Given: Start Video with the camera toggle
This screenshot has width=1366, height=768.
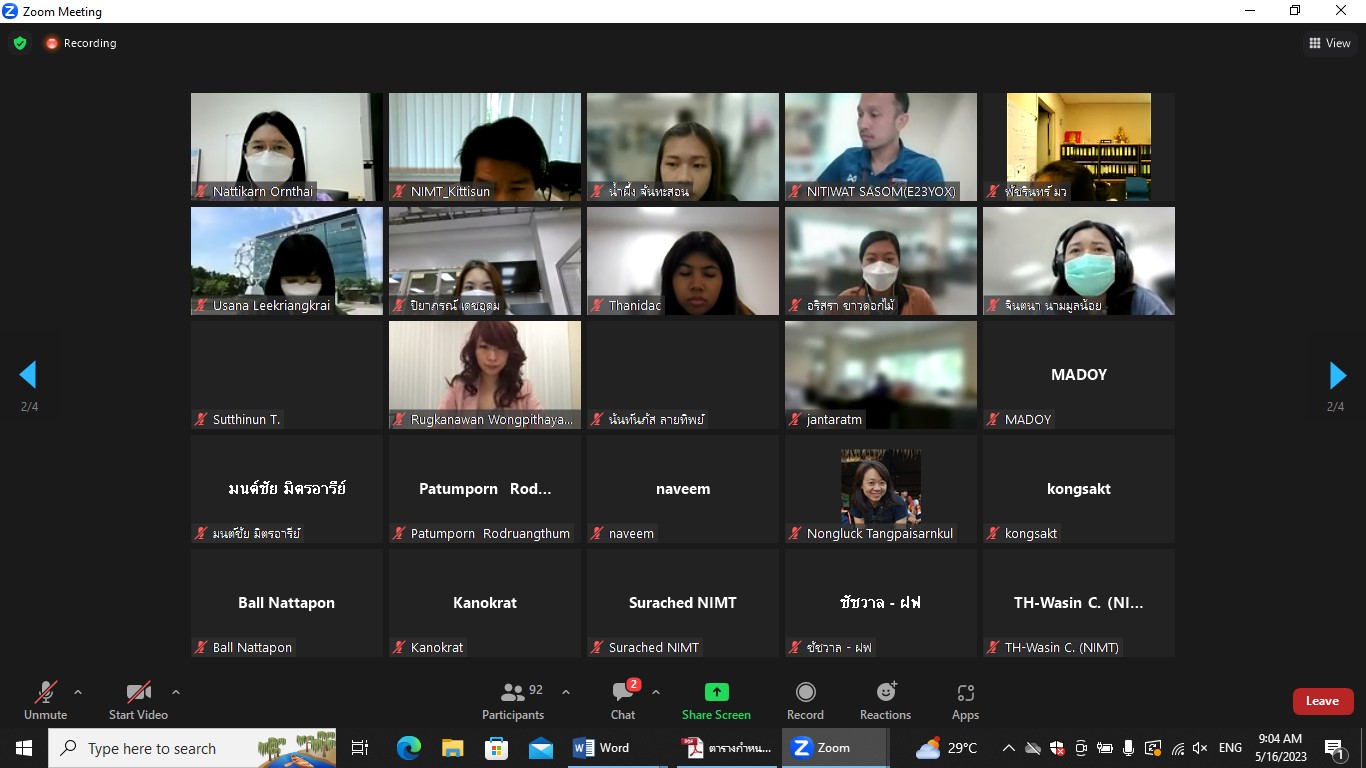Looking at the screenshot, I should pos(138,700).
